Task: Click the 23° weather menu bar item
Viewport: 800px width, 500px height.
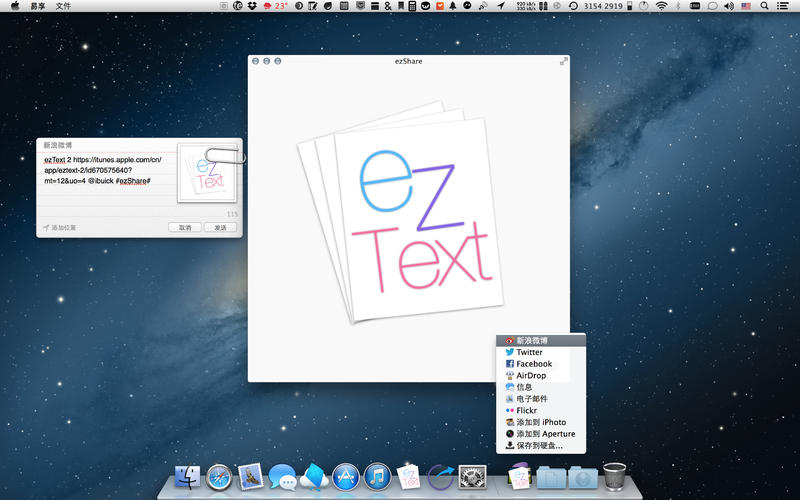Action: pyautogui.click(x=275, y=6)
